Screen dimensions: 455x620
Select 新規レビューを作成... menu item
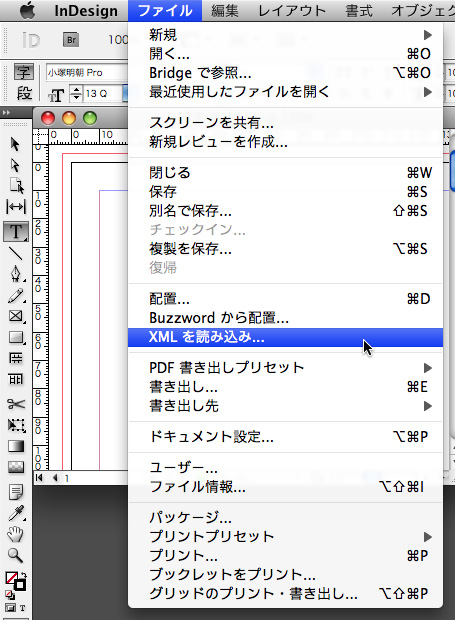285,141
